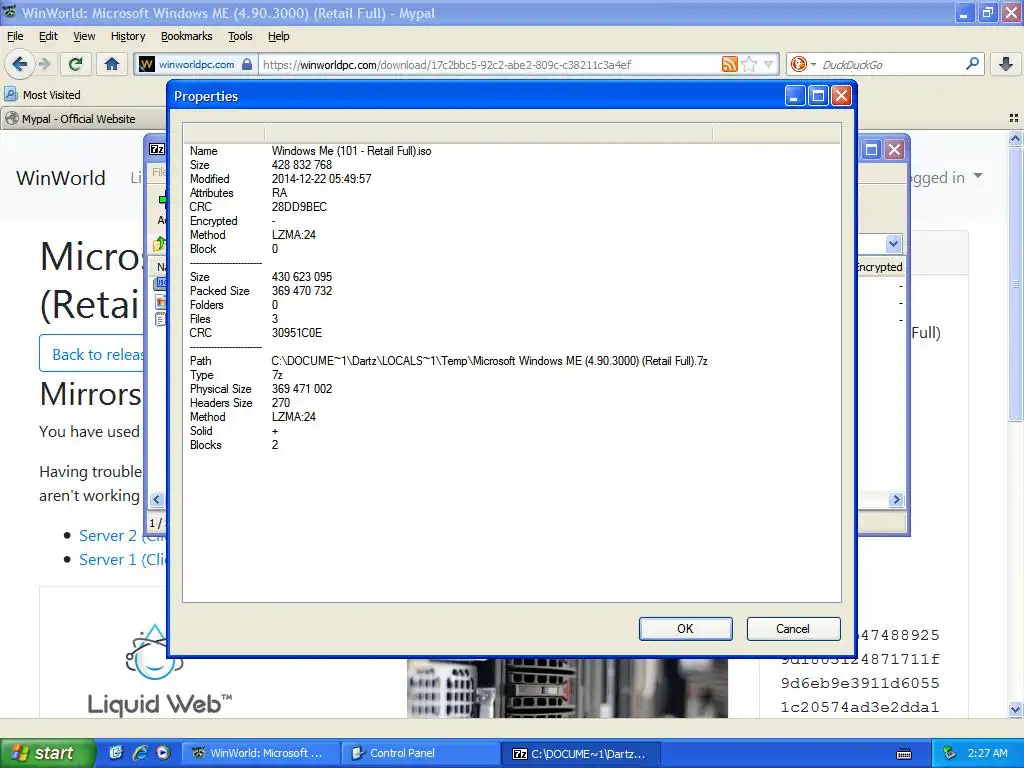Switch to the Control Panel taskbar button

point(421,753)
